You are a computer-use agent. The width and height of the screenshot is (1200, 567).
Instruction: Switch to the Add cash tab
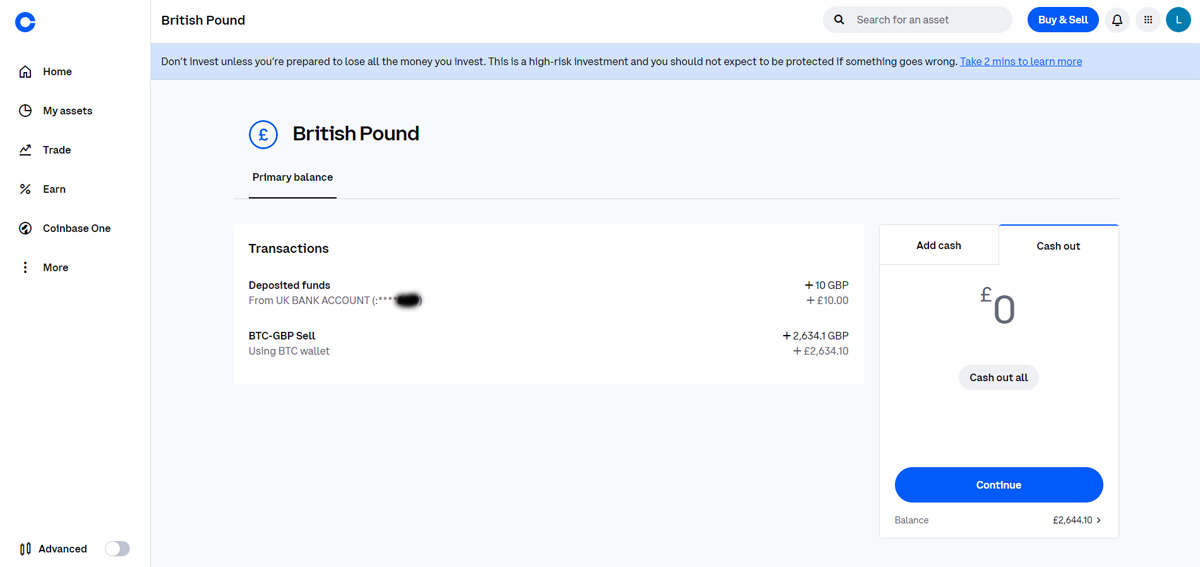(938, 245)
